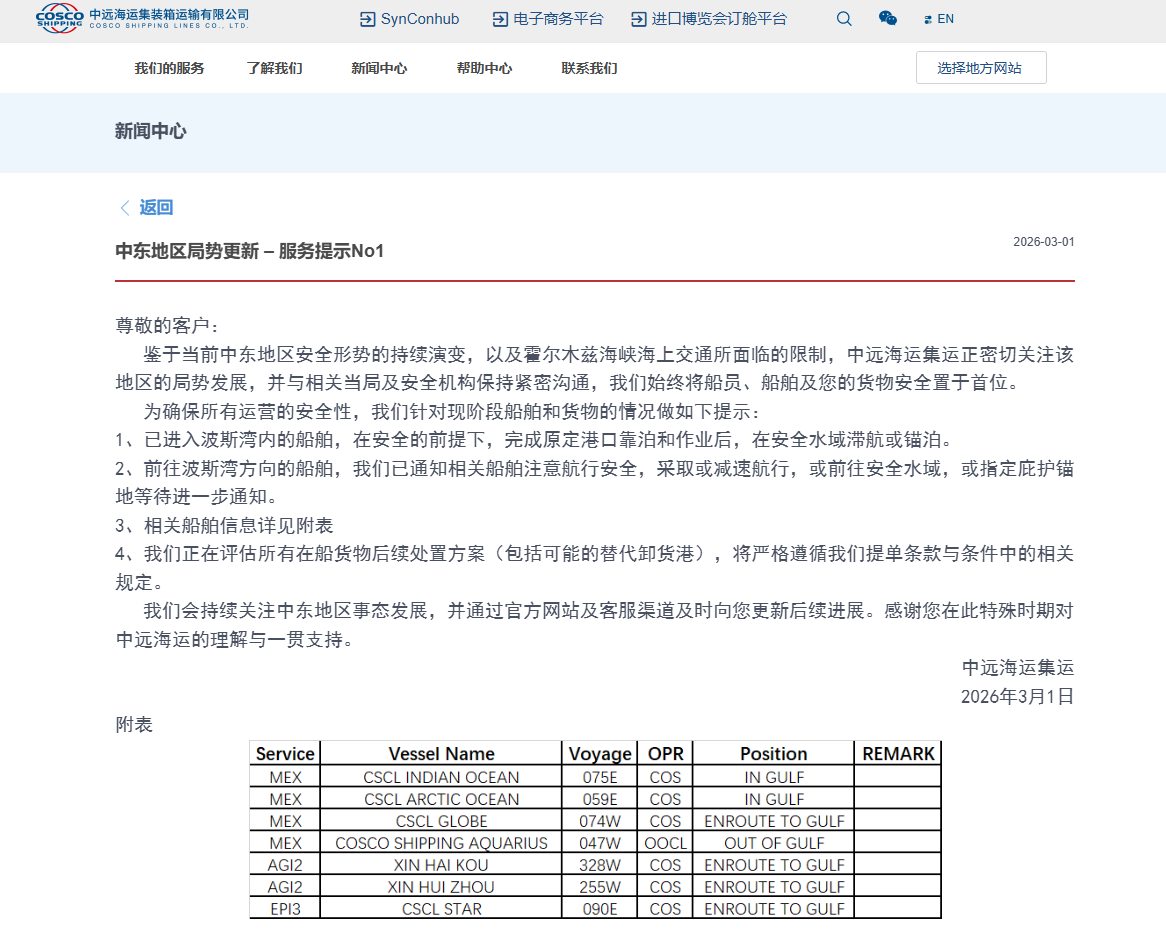
Task: Click CSCL ARCTIC OCEAN cell
Action: (x=441, y=799)
